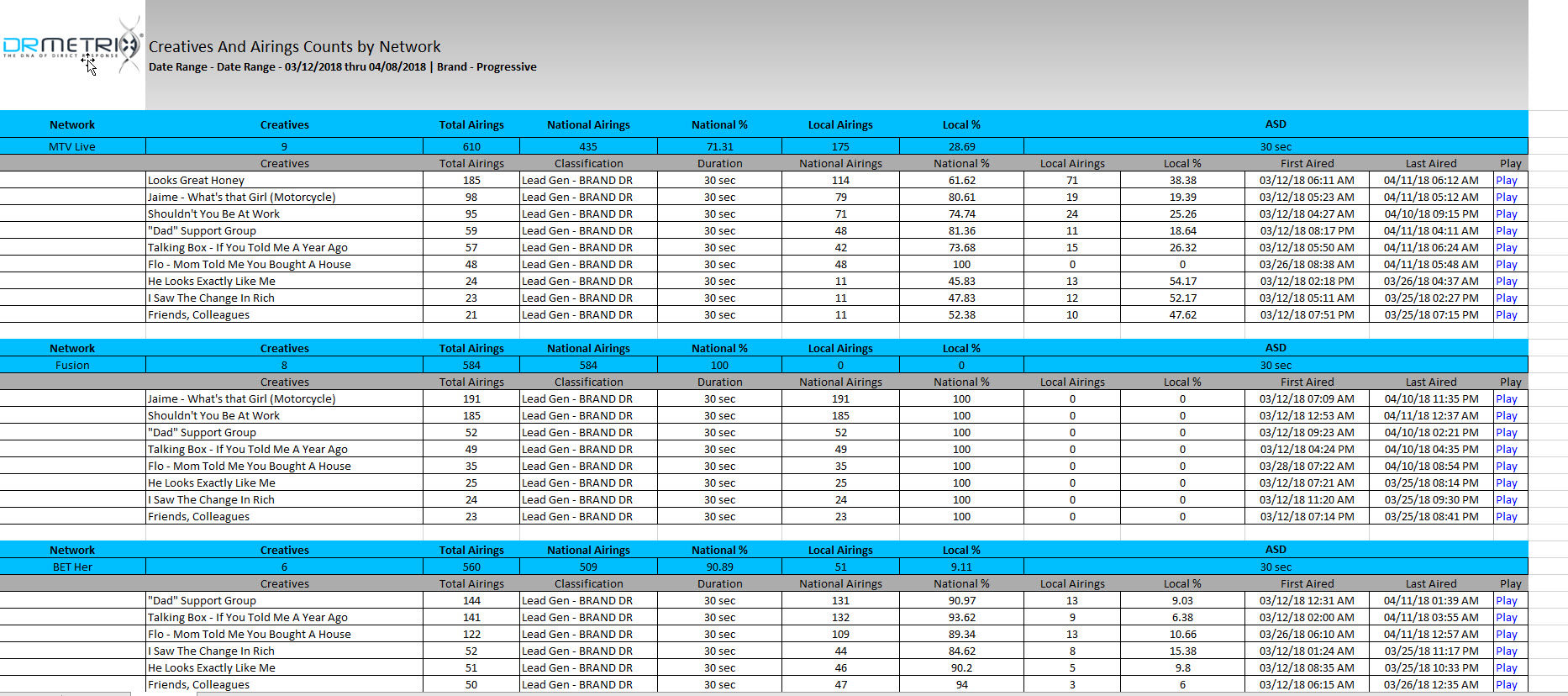Select MTV Live He Looks Exactly Local % 54.17

tap(1182, 281)
